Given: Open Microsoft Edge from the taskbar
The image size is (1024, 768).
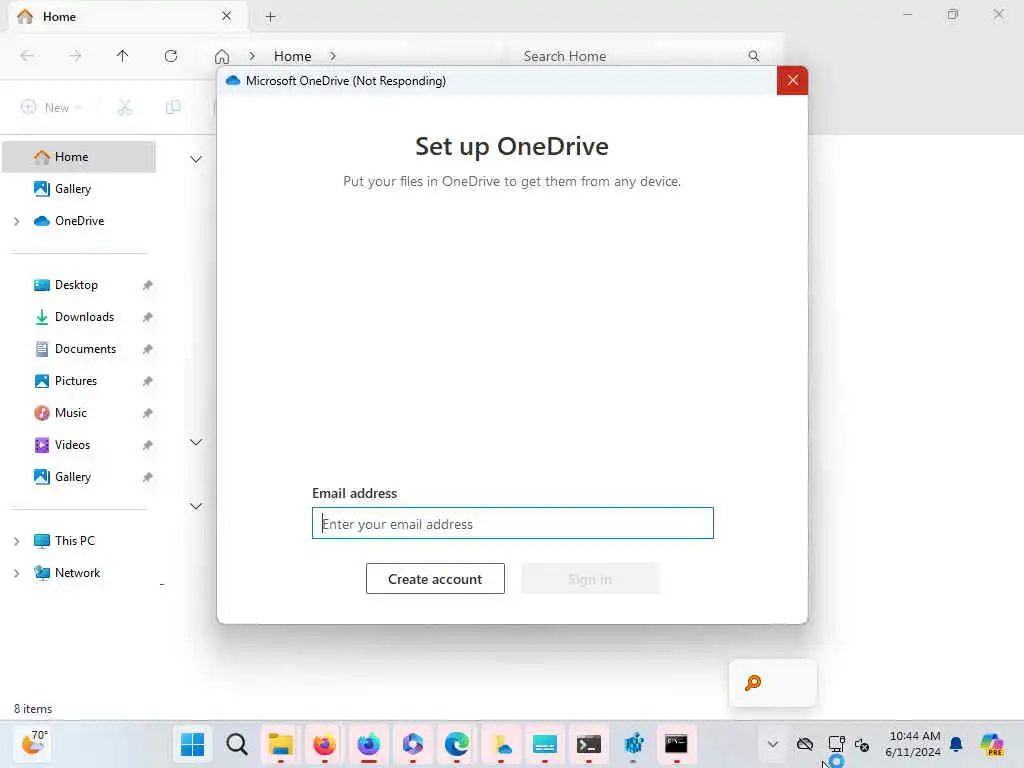Looking at the screenshot, I should (x=456, y=744).
